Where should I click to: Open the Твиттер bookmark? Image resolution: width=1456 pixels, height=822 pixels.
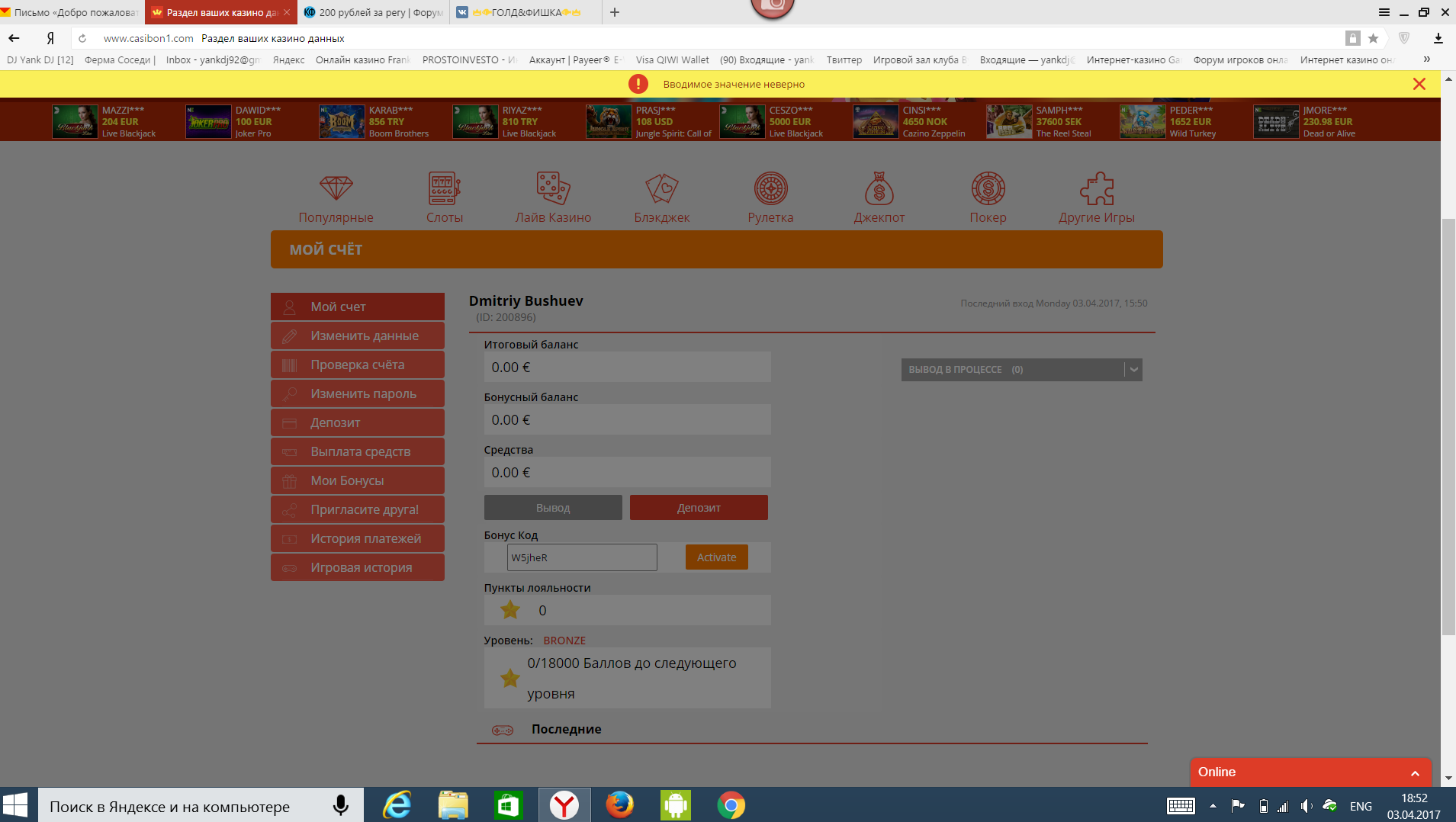844,59
